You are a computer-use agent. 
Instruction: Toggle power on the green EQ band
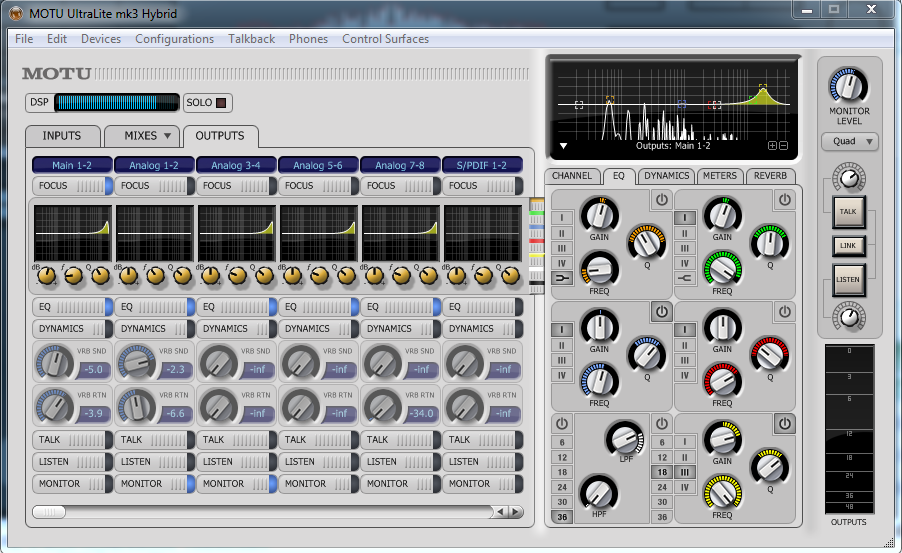(x=784, y=201)
